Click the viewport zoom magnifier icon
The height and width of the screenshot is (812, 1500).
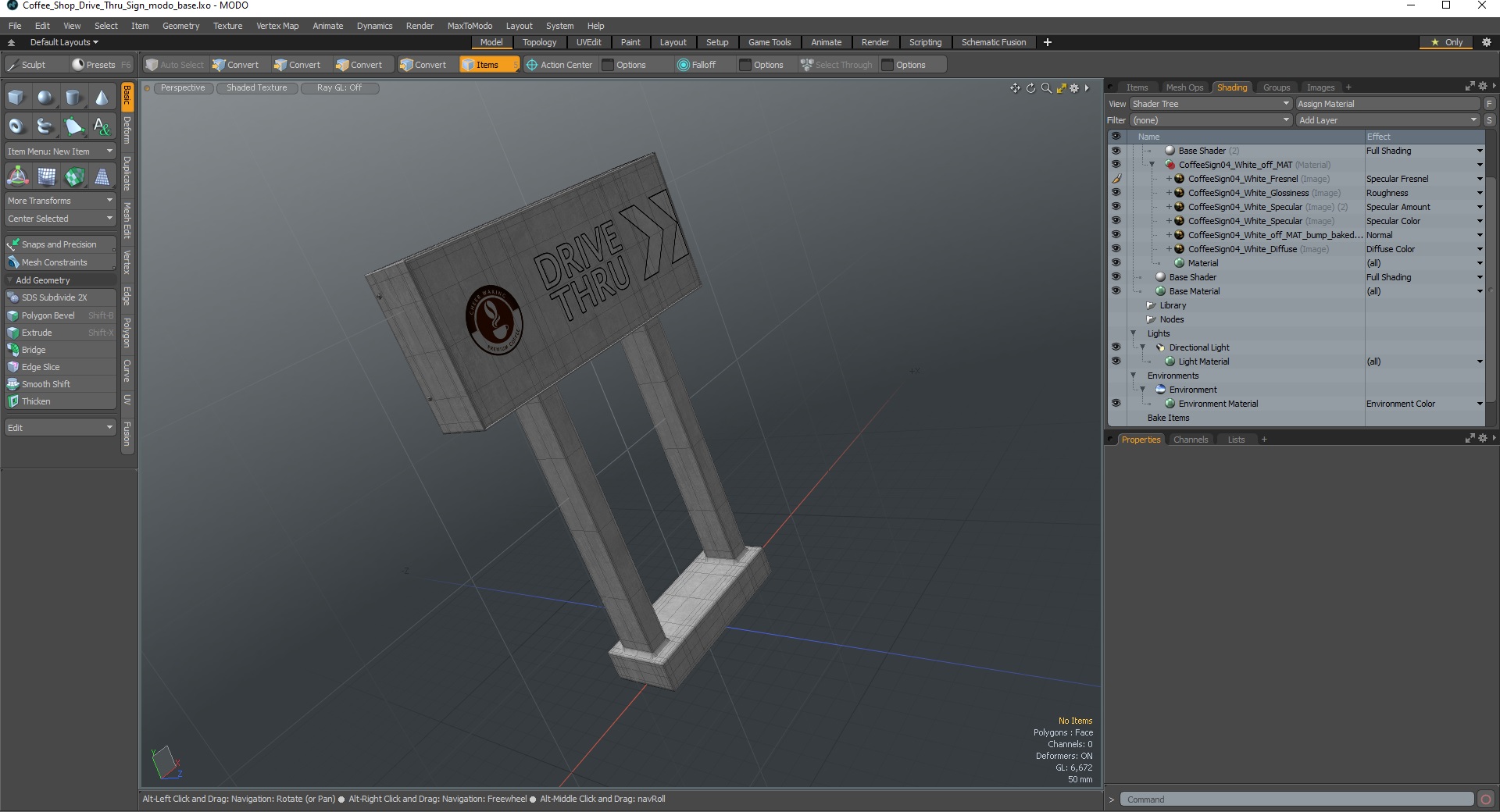1046,88
